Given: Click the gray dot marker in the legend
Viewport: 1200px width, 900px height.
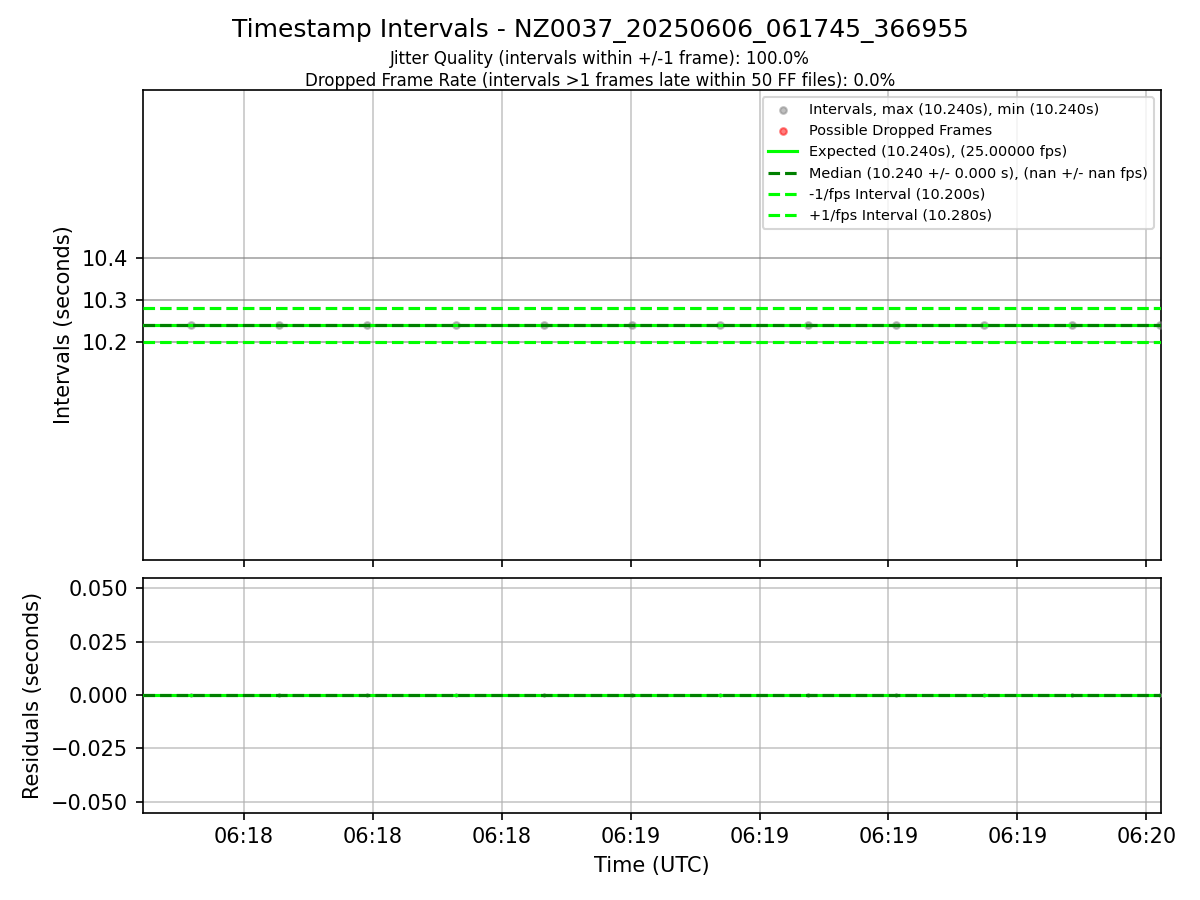Looking at the screenshot, I should coord(783,110).
